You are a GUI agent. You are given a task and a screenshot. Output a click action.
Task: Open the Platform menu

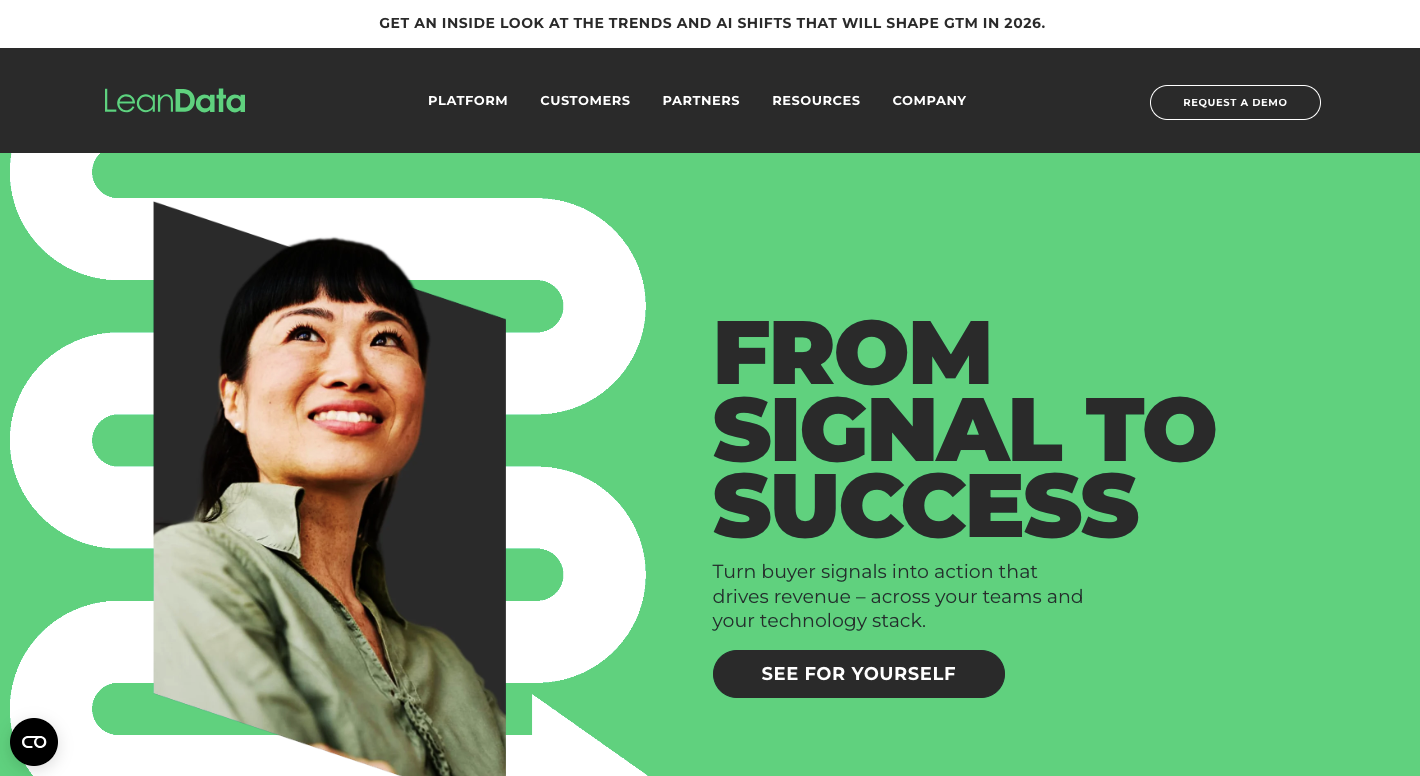tap(468, 101)
